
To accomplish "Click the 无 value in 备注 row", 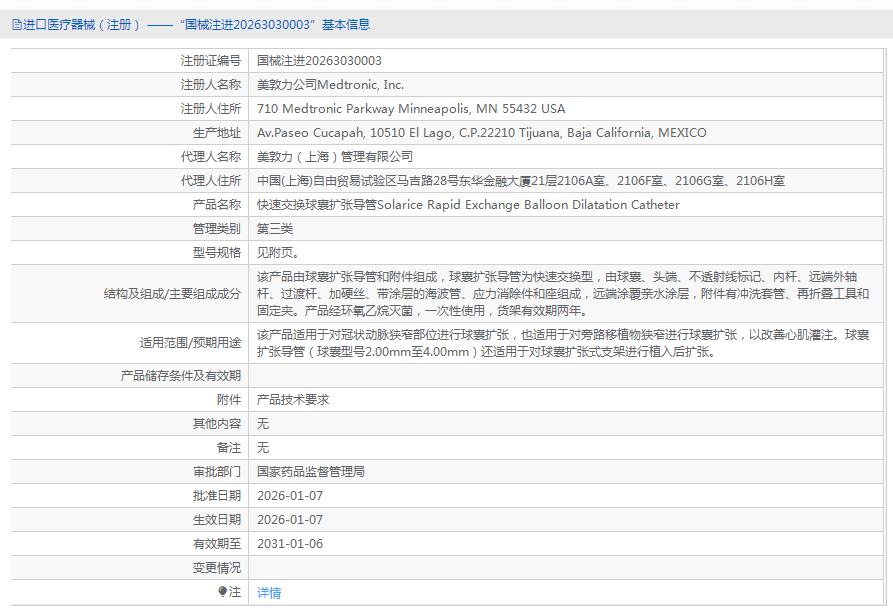I will [x=263, y=448].
